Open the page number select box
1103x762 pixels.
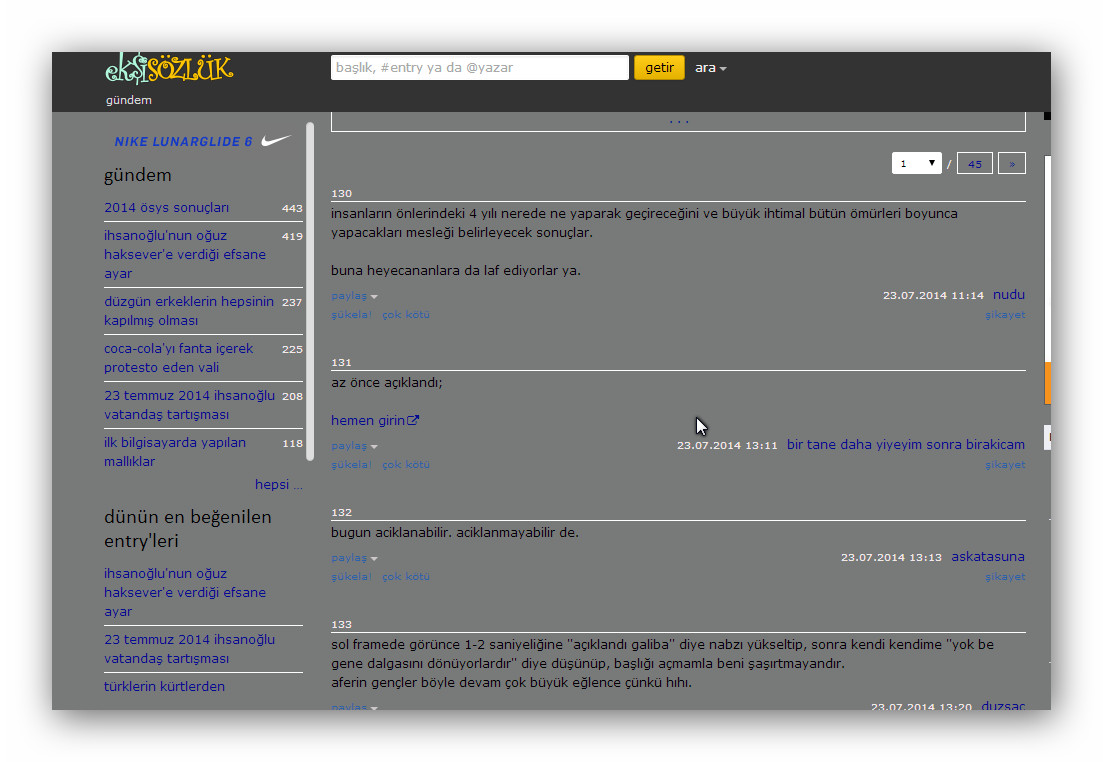coord(916,163)
